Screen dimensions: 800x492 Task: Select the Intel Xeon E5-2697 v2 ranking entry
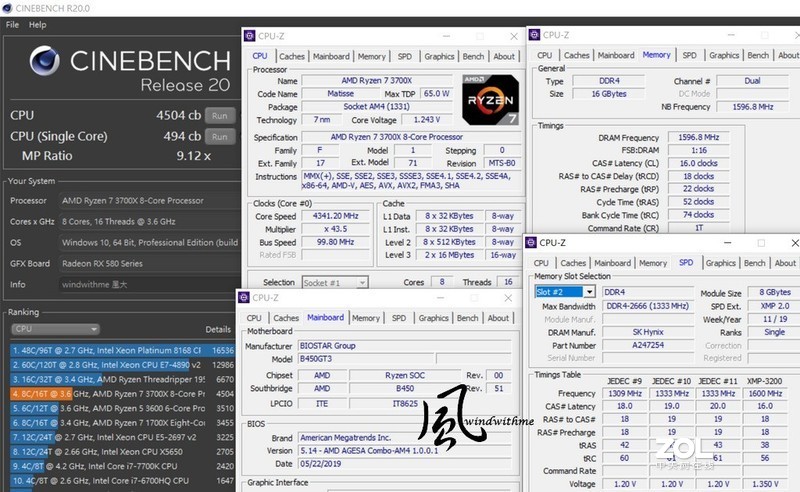click(122, 437)
